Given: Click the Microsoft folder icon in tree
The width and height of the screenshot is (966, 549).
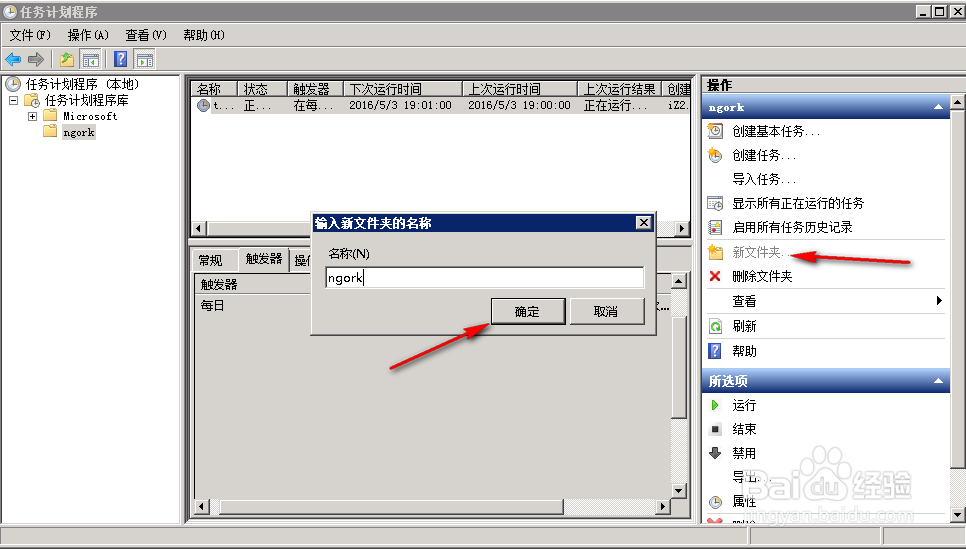Looking at the screenshot, I should (50, 116).
